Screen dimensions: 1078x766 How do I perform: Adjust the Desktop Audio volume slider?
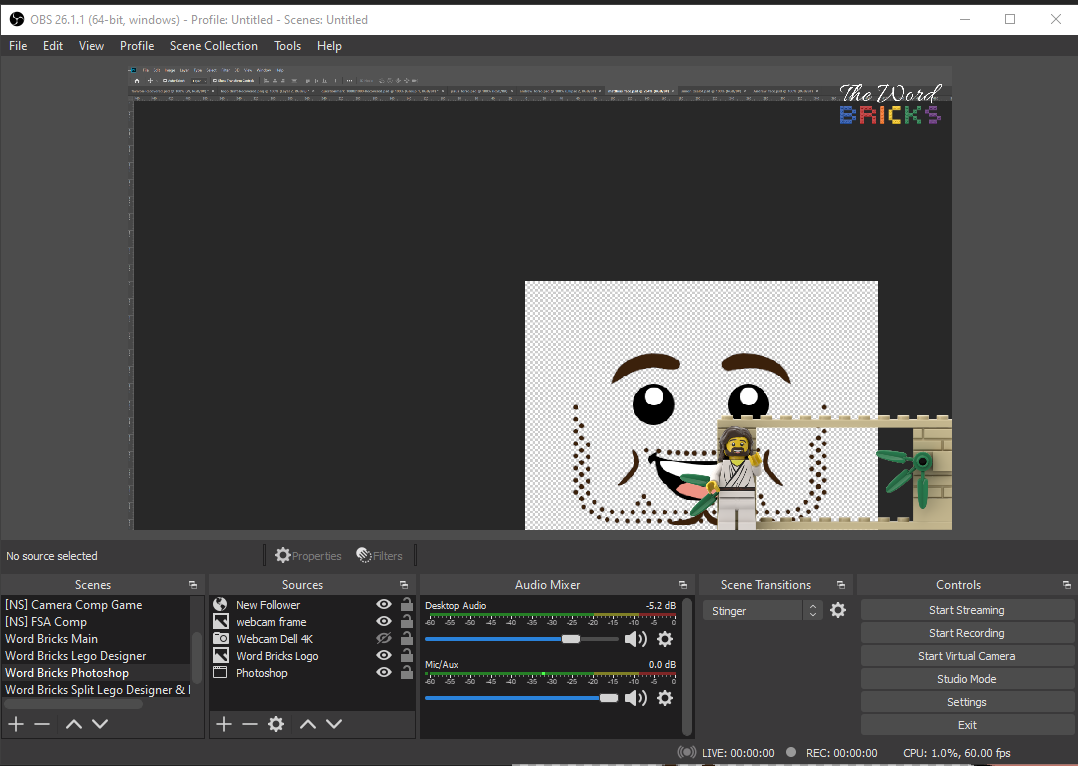point(570,639)
